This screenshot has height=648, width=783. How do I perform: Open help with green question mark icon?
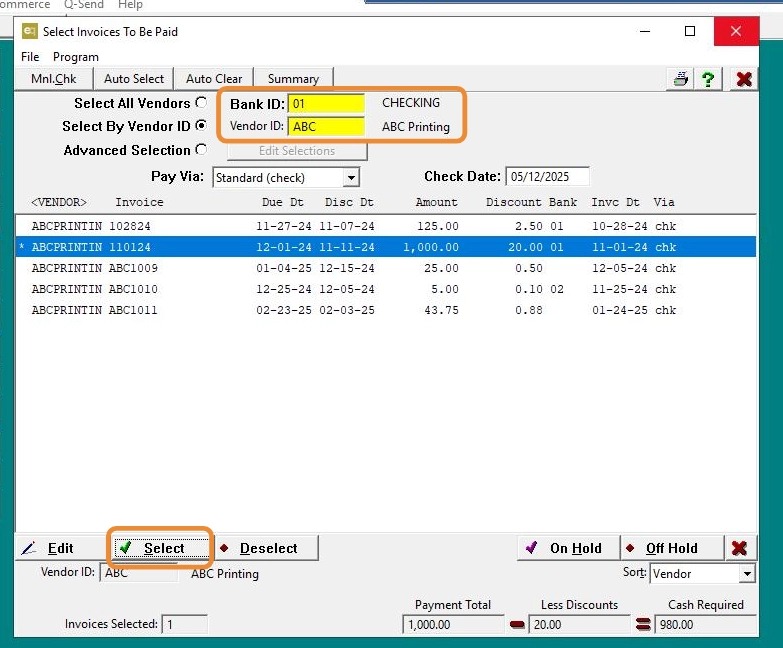pyautogui.click(x=708, y=79)
